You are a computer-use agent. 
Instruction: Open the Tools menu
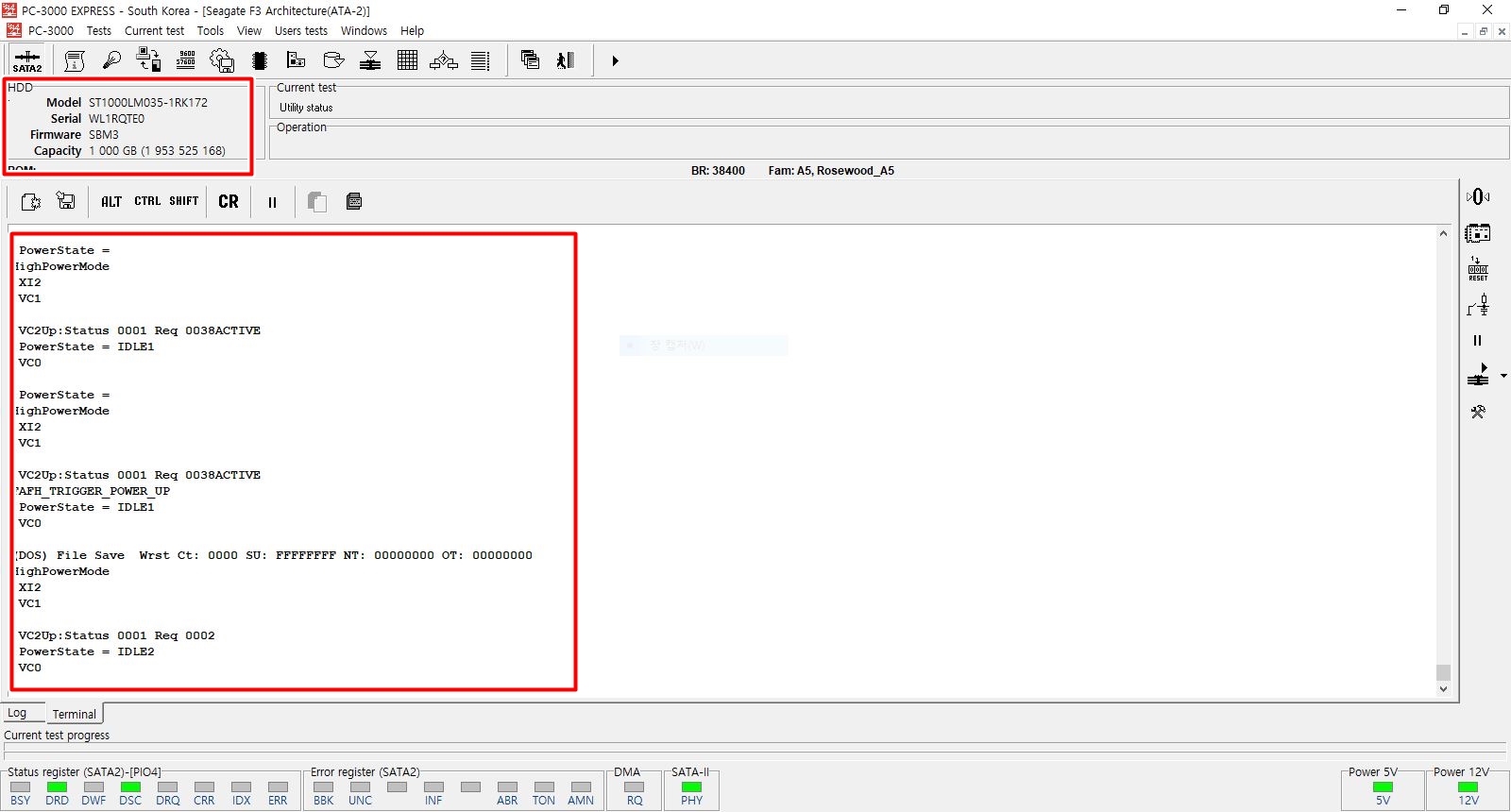[x=211, y=30]
